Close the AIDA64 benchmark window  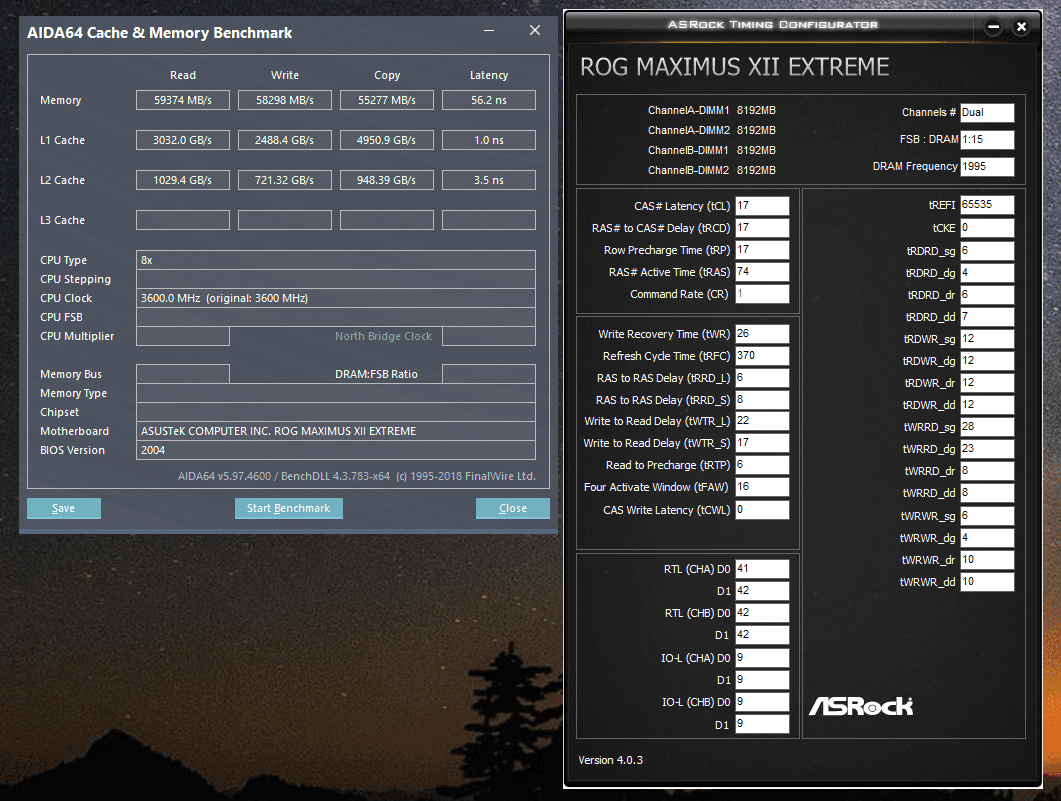535,30
